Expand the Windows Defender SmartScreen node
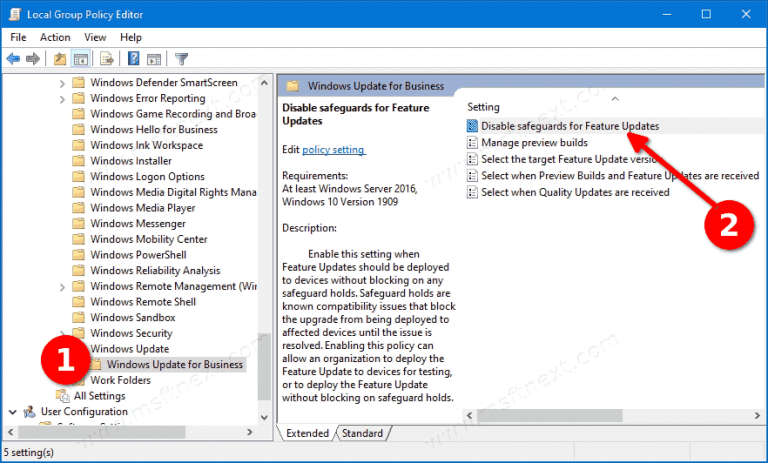The height and width of the screenshot is (463, 768). tap(62, 83)
